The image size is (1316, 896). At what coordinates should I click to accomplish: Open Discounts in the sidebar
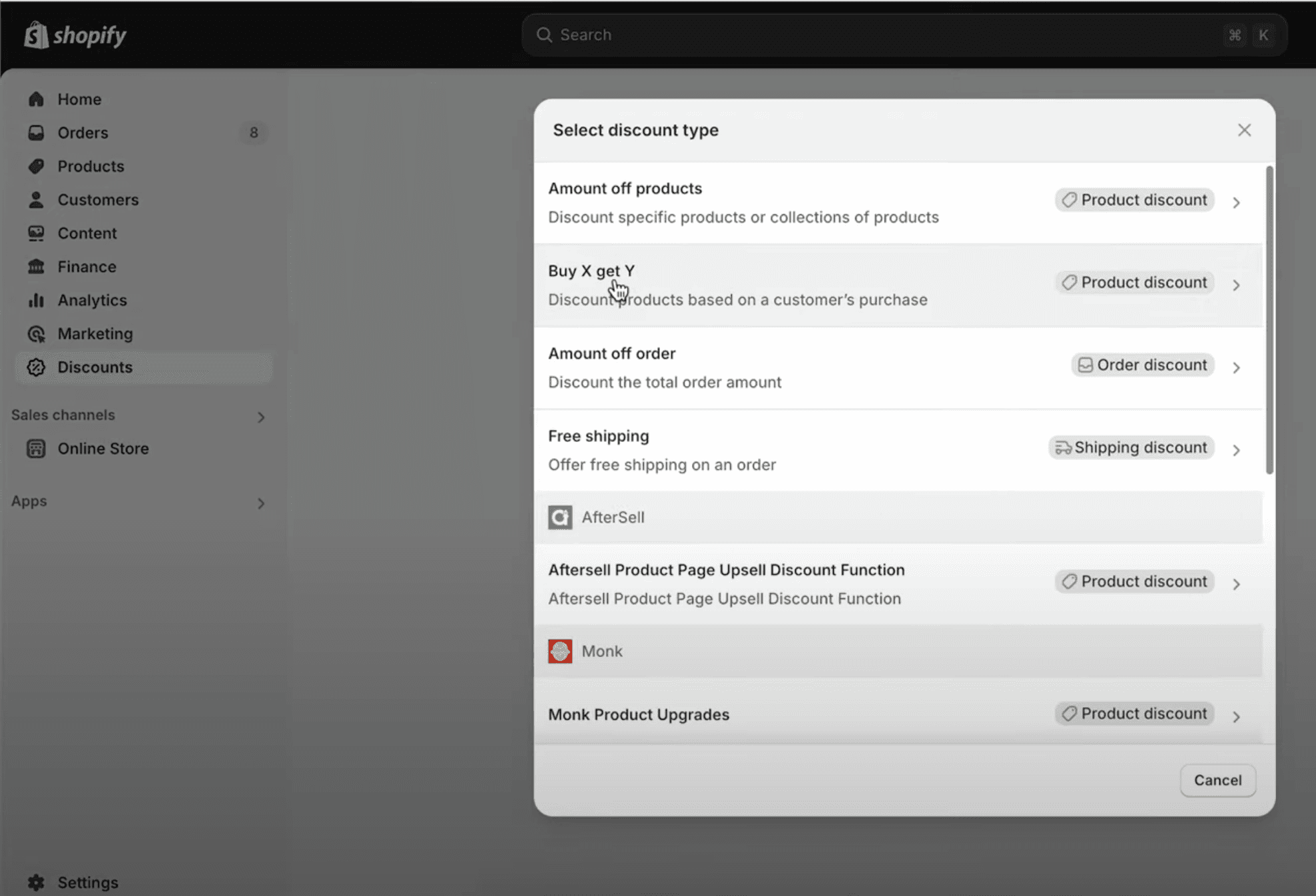tap(144, 367)
